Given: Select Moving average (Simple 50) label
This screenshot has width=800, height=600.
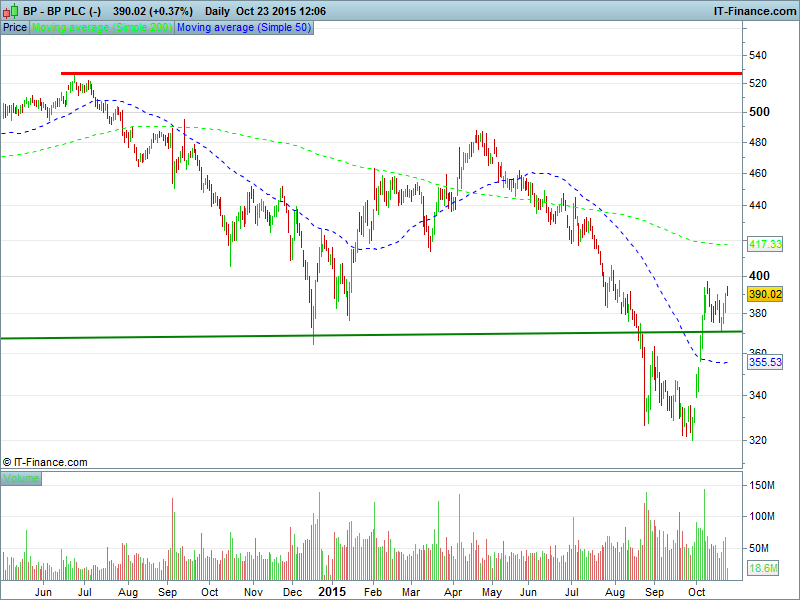Looking at the screenshot, I should pyautogui.click(x=243, y=28).
